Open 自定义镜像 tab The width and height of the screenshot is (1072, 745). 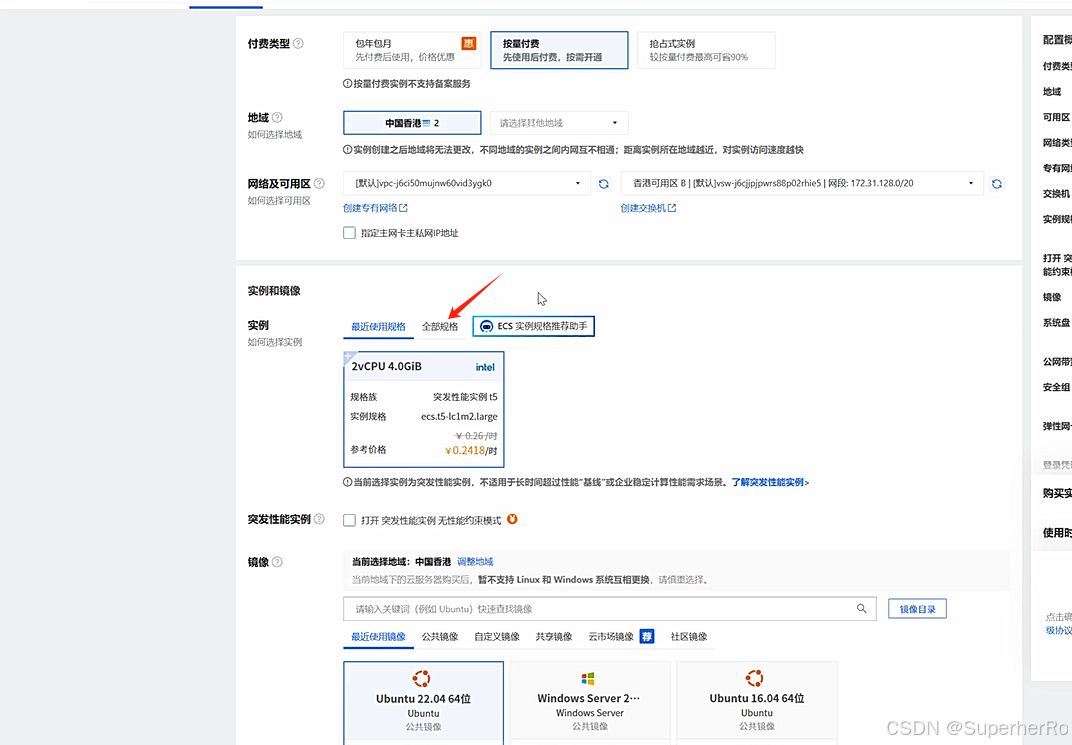[497, 636]
